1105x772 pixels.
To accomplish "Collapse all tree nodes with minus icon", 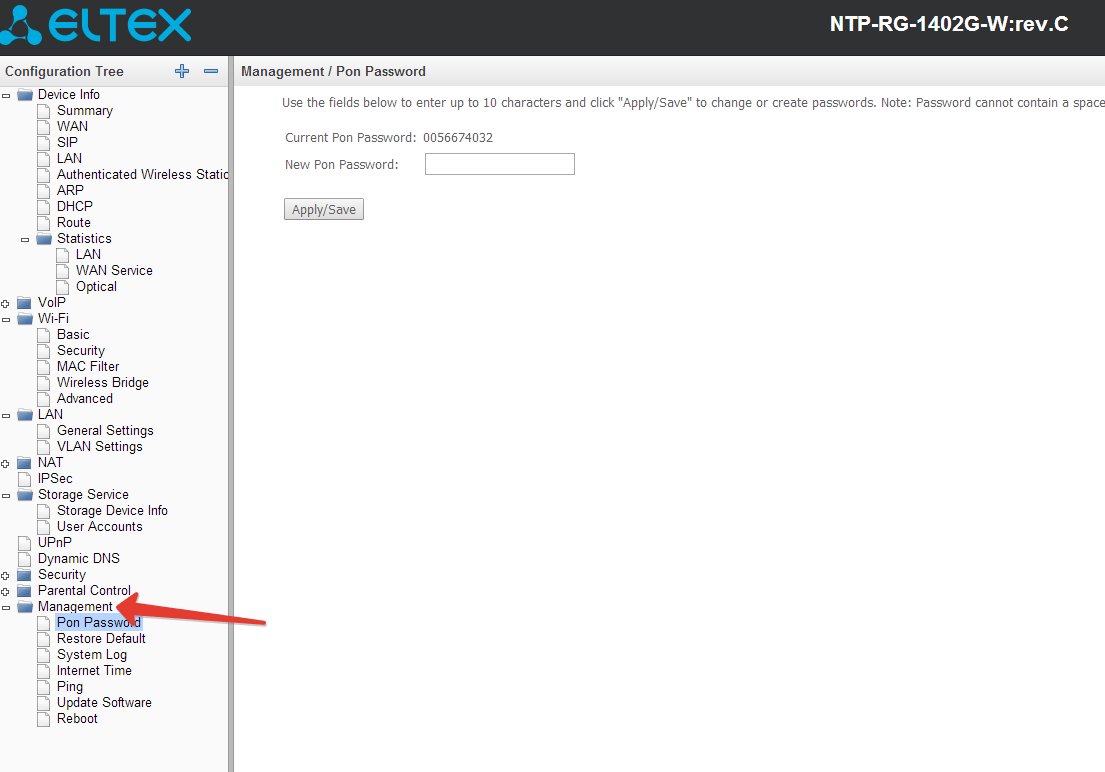I will 211,71.
